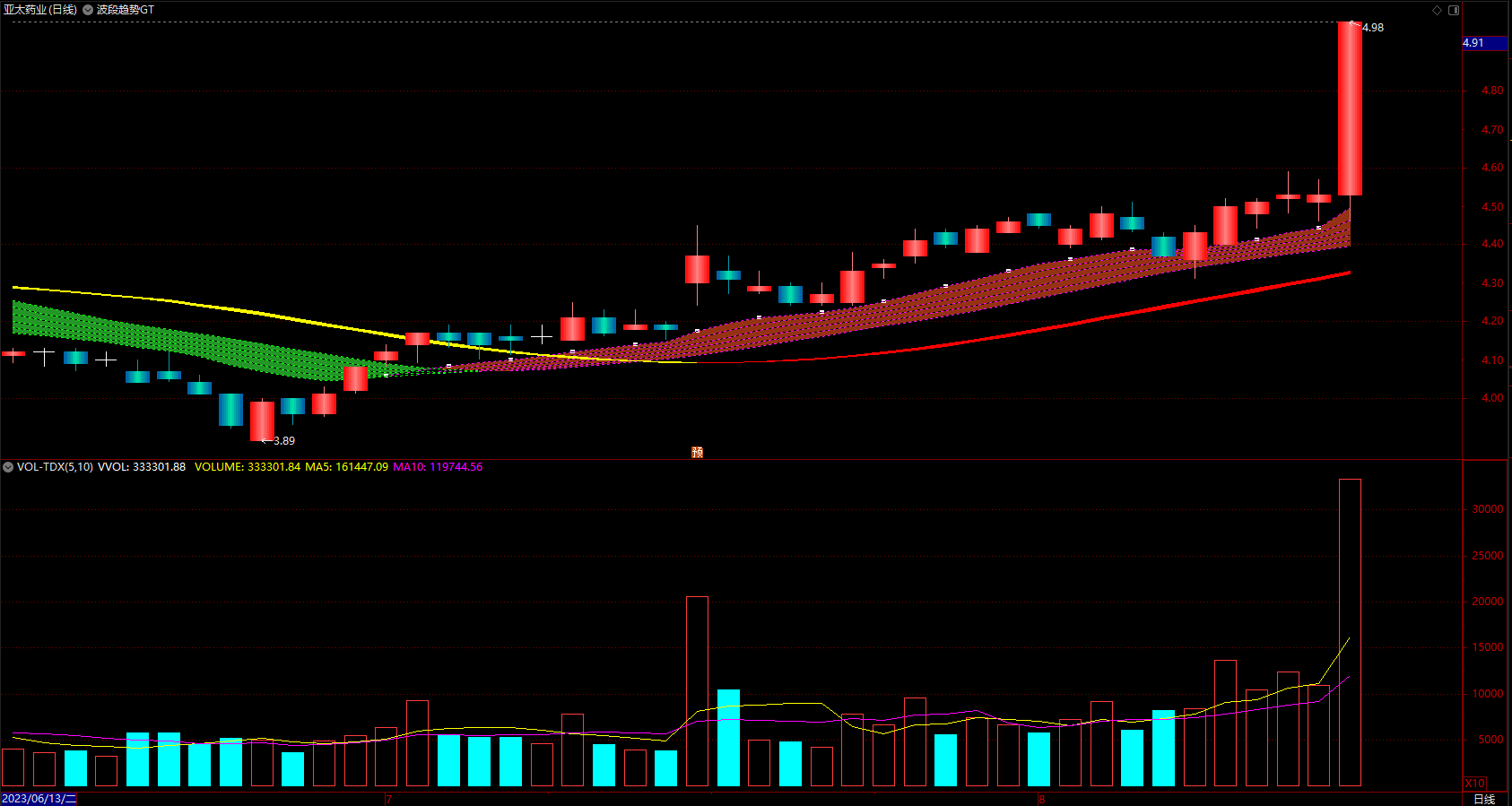Click the 4.00 price axis label

[1492, 398]
